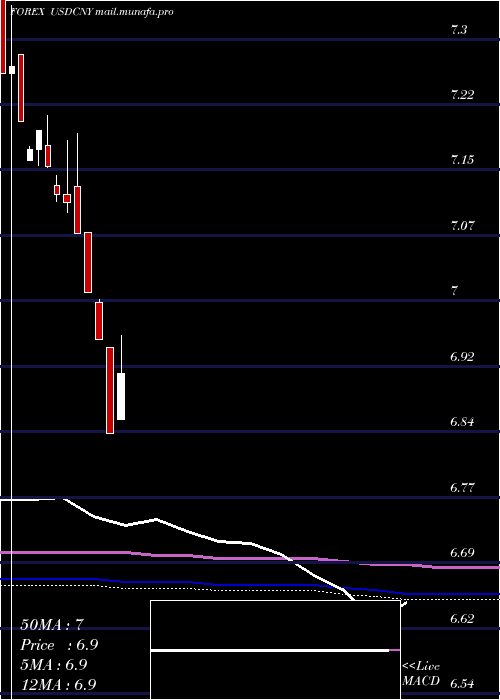Click the 6.69 price axis label

pos(462,553)
